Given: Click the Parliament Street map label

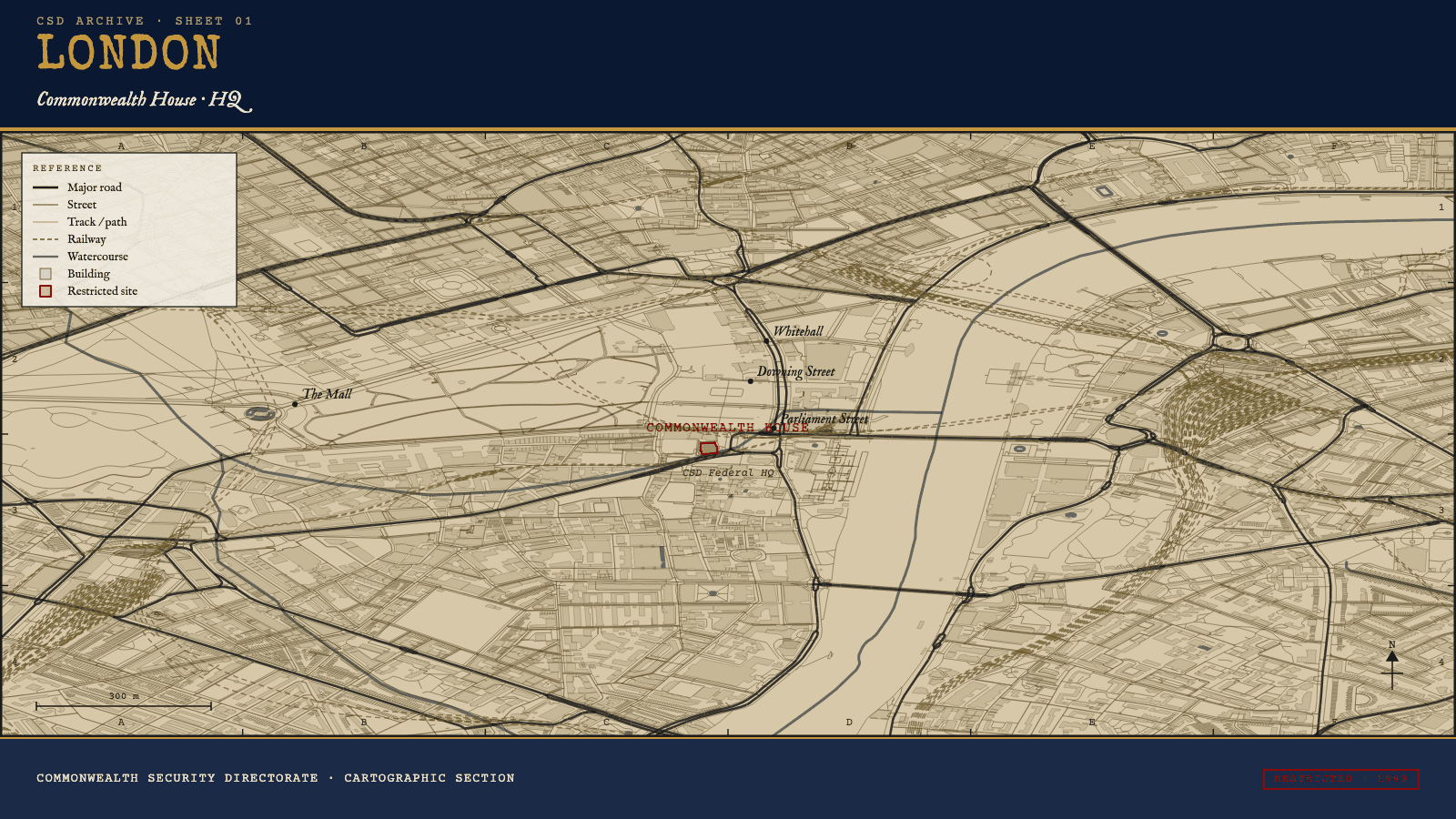Looking at the screenshot, I should 824,419.
